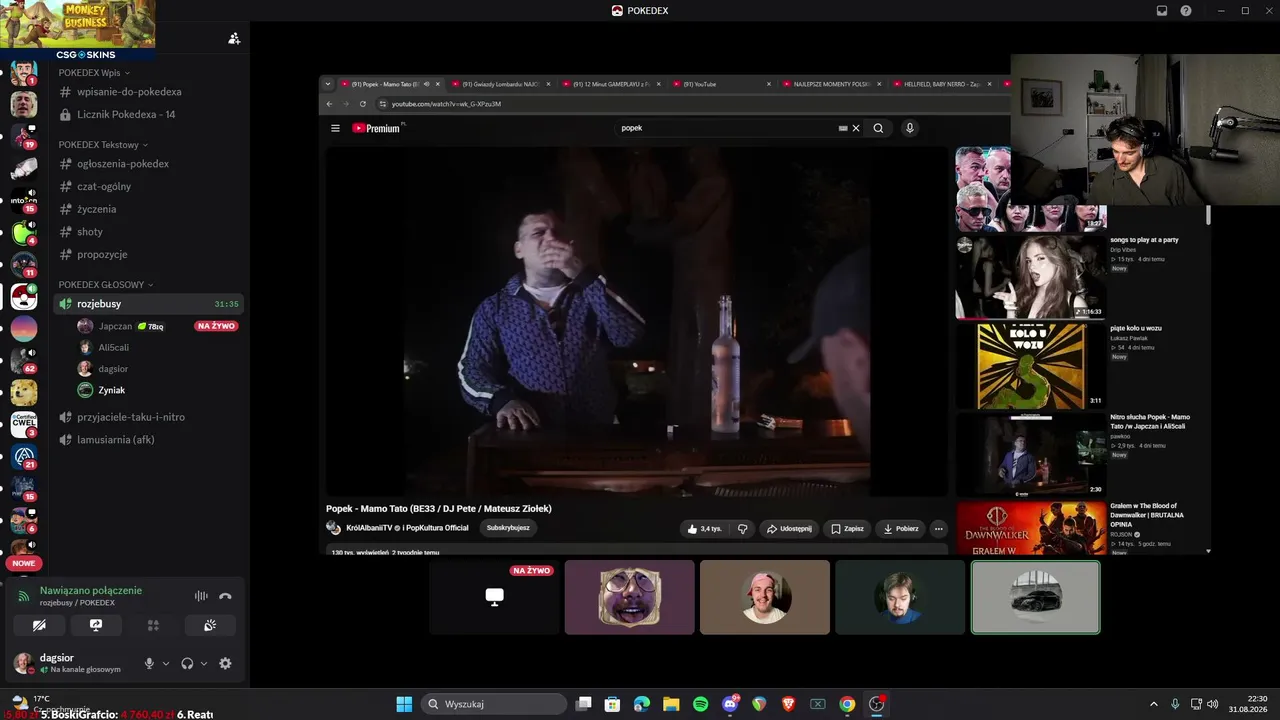Open the Pokeball server icon
The image size is (1280, 720).
[x=24, y=297]
